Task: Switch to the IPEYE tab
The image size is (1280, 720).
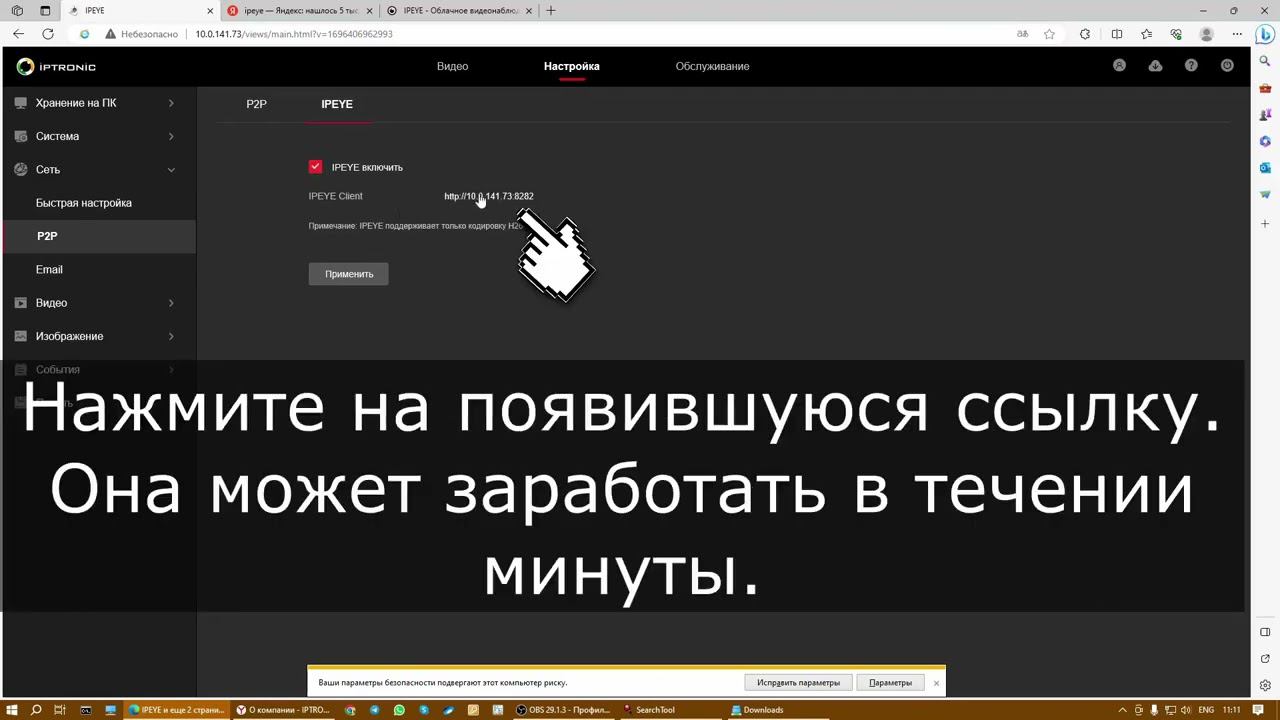Action: [337, 104]
